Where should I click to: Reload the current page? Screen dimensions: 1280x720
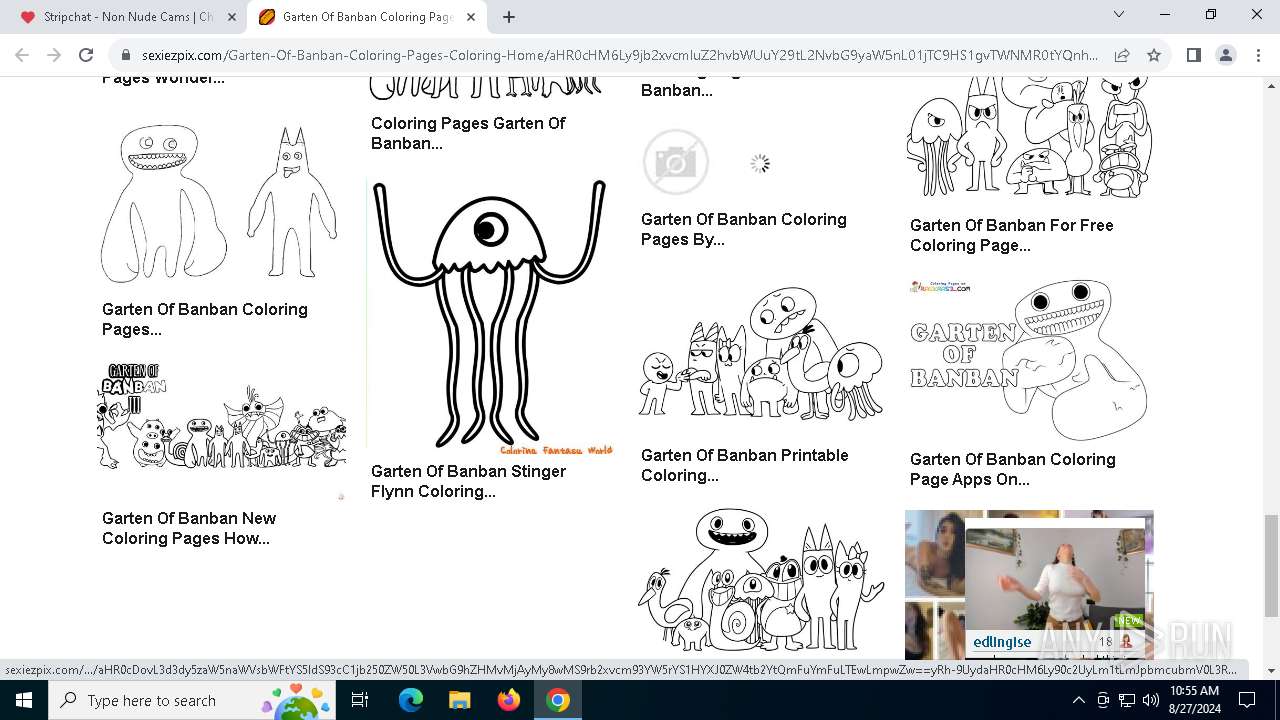pyautogui.click(x=86, y=55)
